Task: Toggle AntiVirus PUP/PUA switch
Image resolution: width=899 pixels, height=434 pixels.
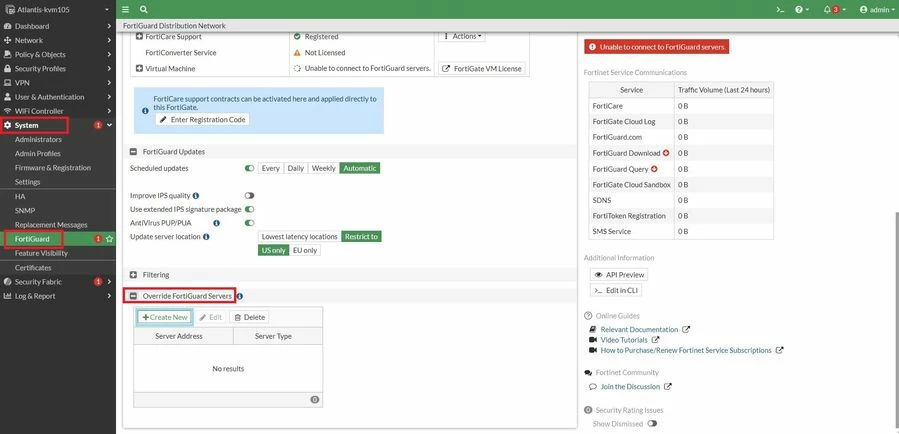Action: [x=249, y=222]
